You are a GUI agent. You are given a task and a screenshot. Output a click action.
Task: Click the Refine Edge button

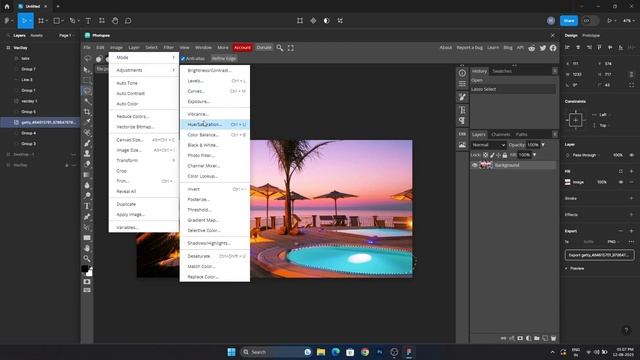(x=224, y=58)
